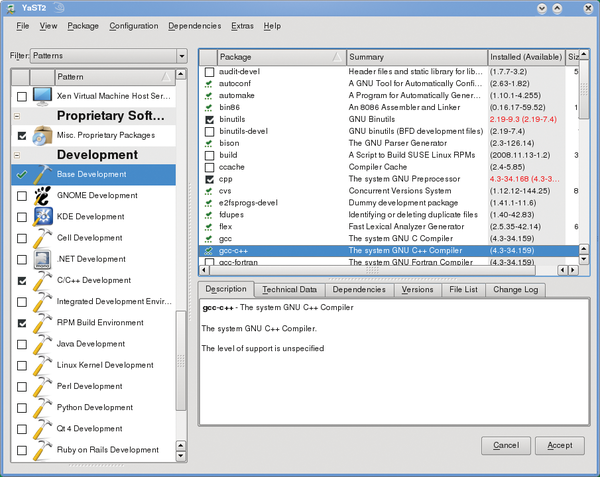Click the Xen Virtual Machine Host monitor icon
Image resolution: width=600 pixels, height=477 pixels.
[x=43, y=96]
